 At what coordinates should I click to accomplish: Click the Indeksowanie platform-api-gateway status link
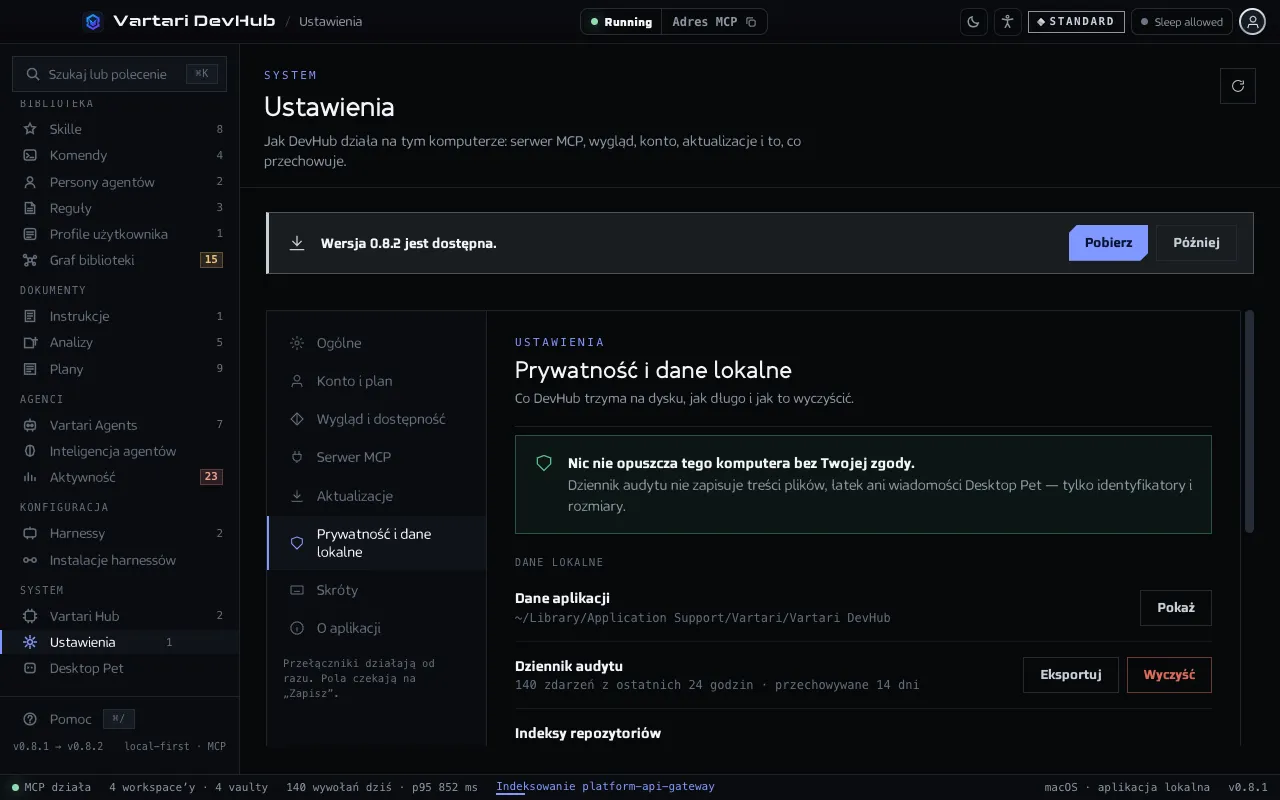(605, 787)
